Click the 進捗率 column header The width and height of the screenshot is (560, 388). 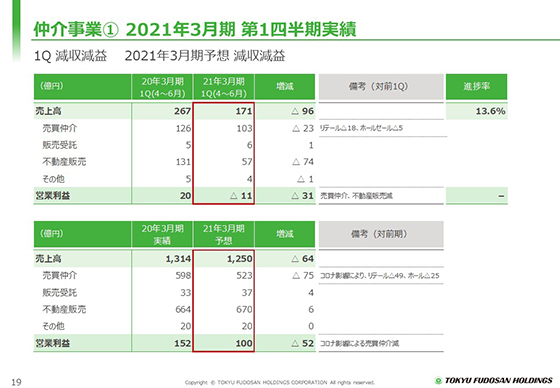coord(476,86)
